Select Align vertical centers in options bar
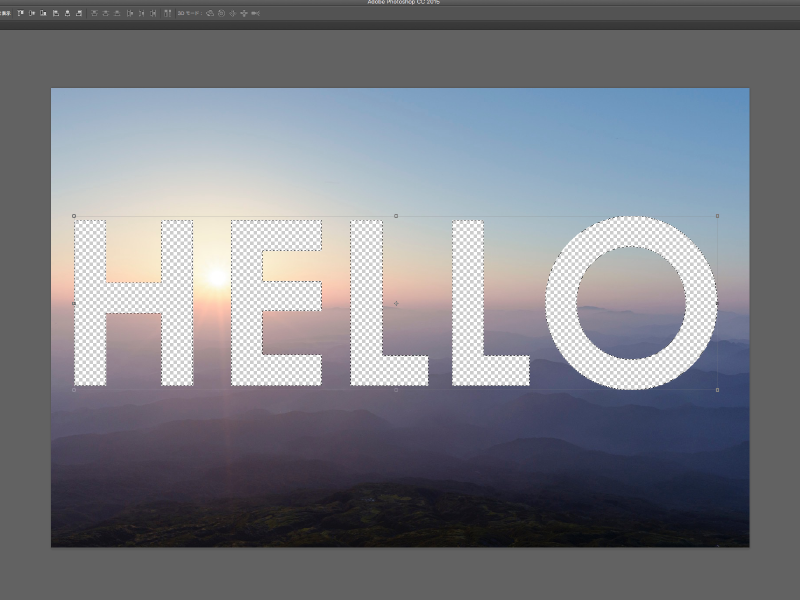800x600 pixels. [x=32, y=13]
